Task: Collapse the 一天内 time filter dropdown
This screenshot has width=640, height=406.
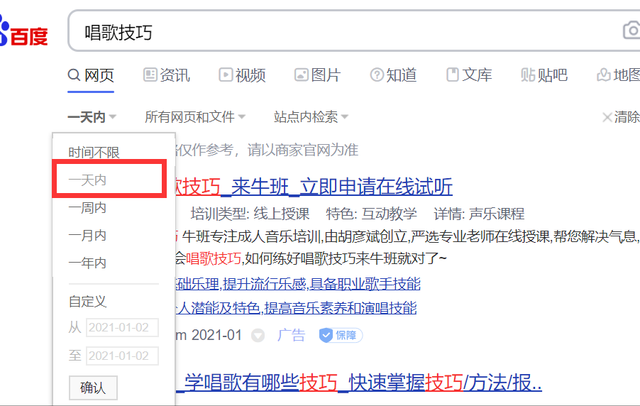Action: pos(92,117)
